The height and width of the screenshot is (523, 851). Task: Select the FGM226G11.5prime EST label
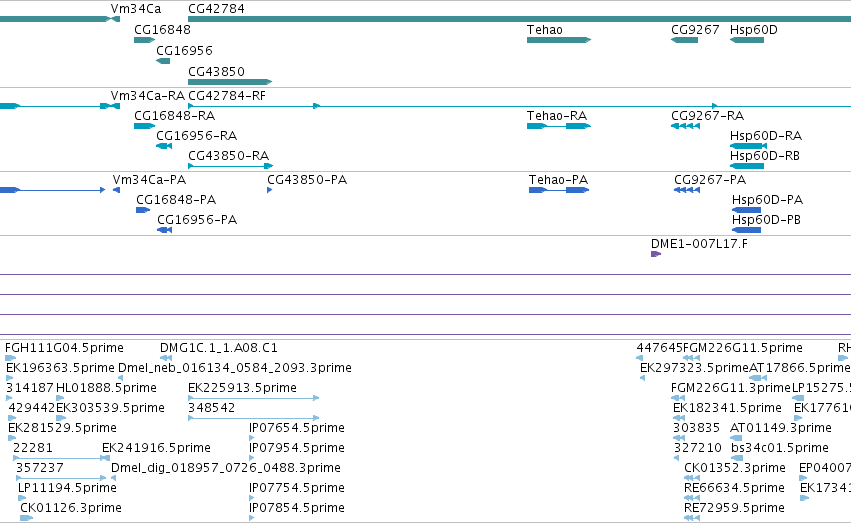click(x=743, y=348)
